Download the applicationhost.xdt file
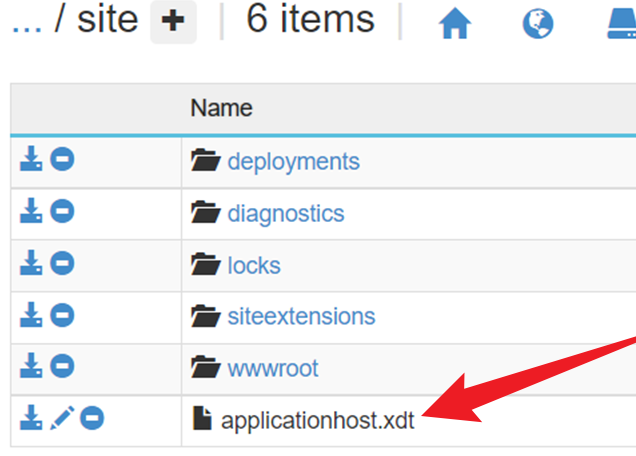 click(x=32, y=419)
